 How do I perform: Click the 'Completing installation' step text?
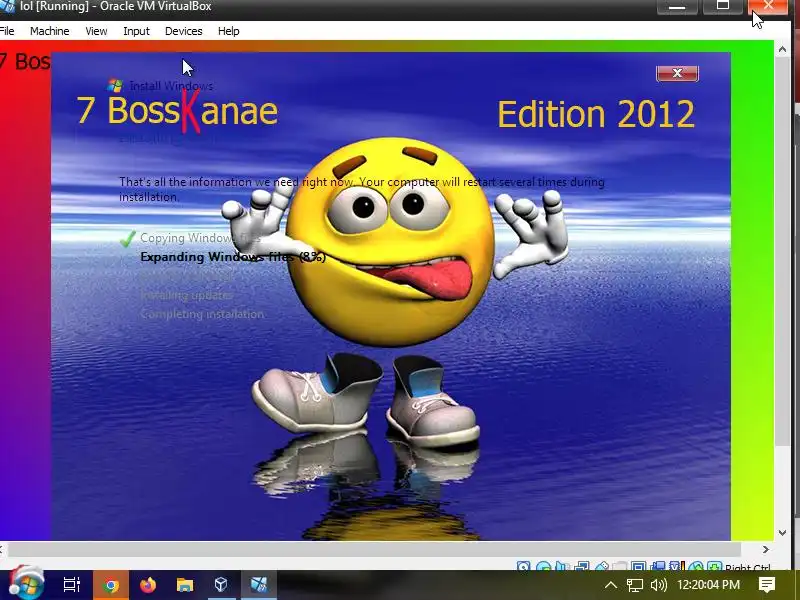[202, 314]
